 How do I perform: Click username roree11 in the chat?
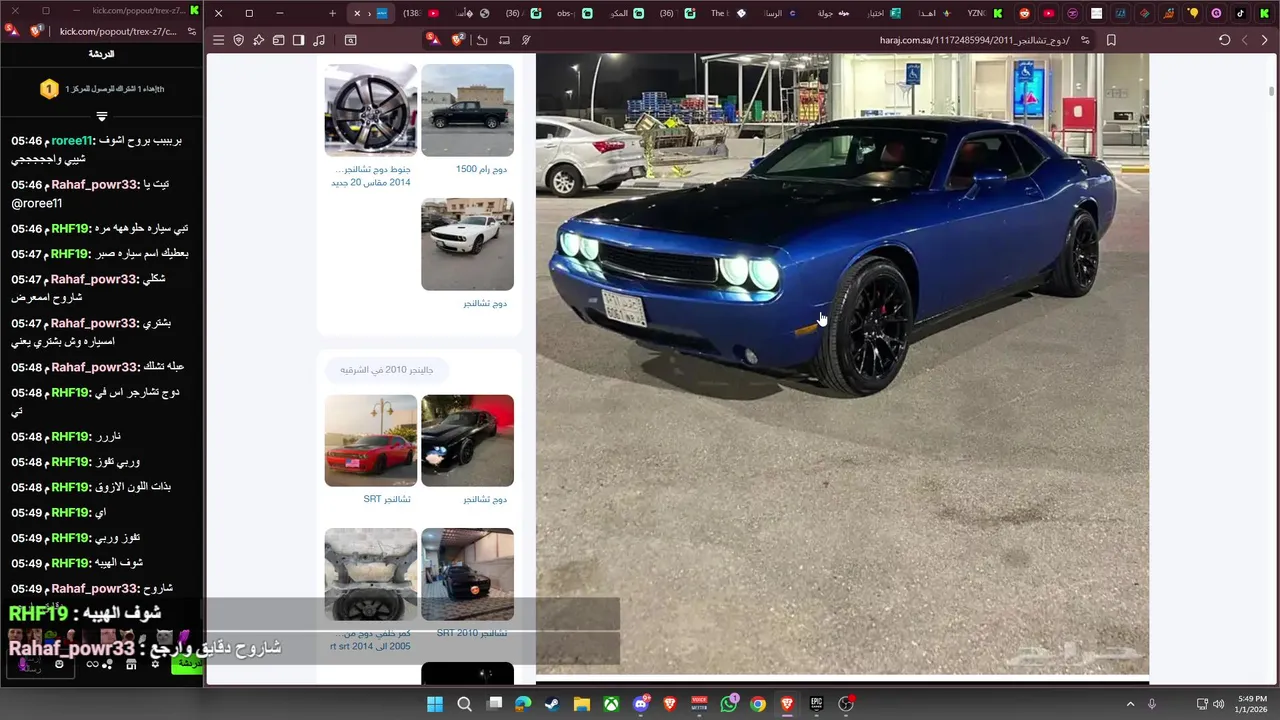click(72, 141)
